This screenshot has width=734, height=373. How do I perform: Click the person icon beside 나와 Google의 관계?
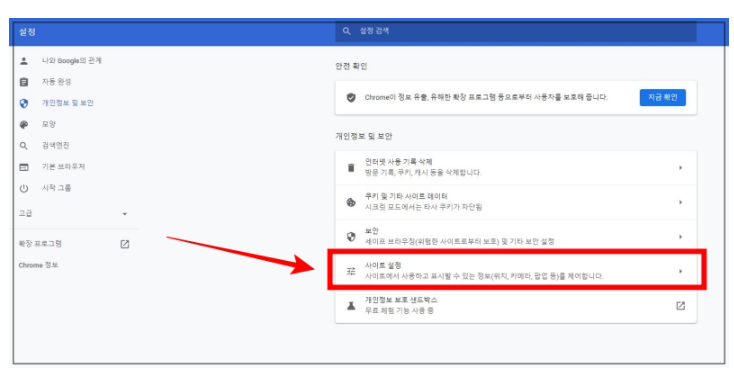(24, 61)
